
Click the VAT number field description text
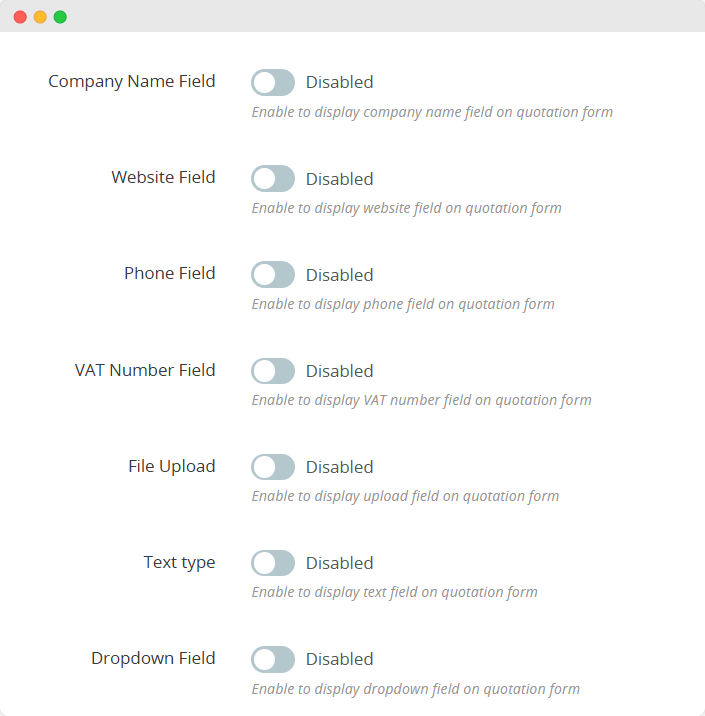[x=421, y=400]
